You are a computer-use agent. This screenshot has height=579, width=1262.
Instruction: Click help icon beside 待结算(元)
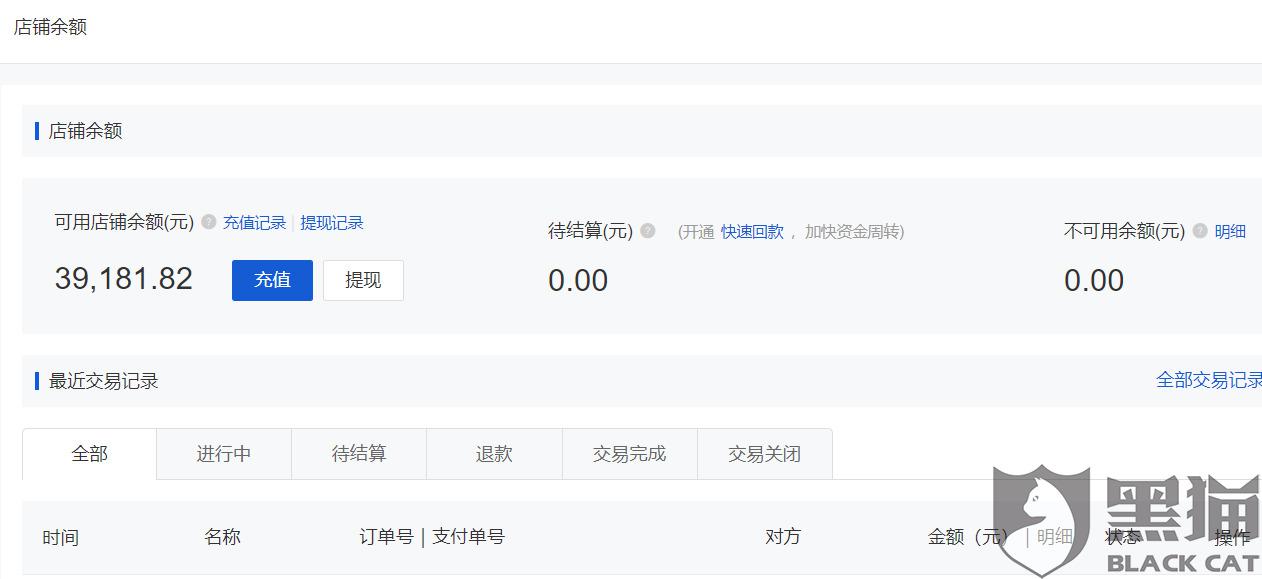648,231
